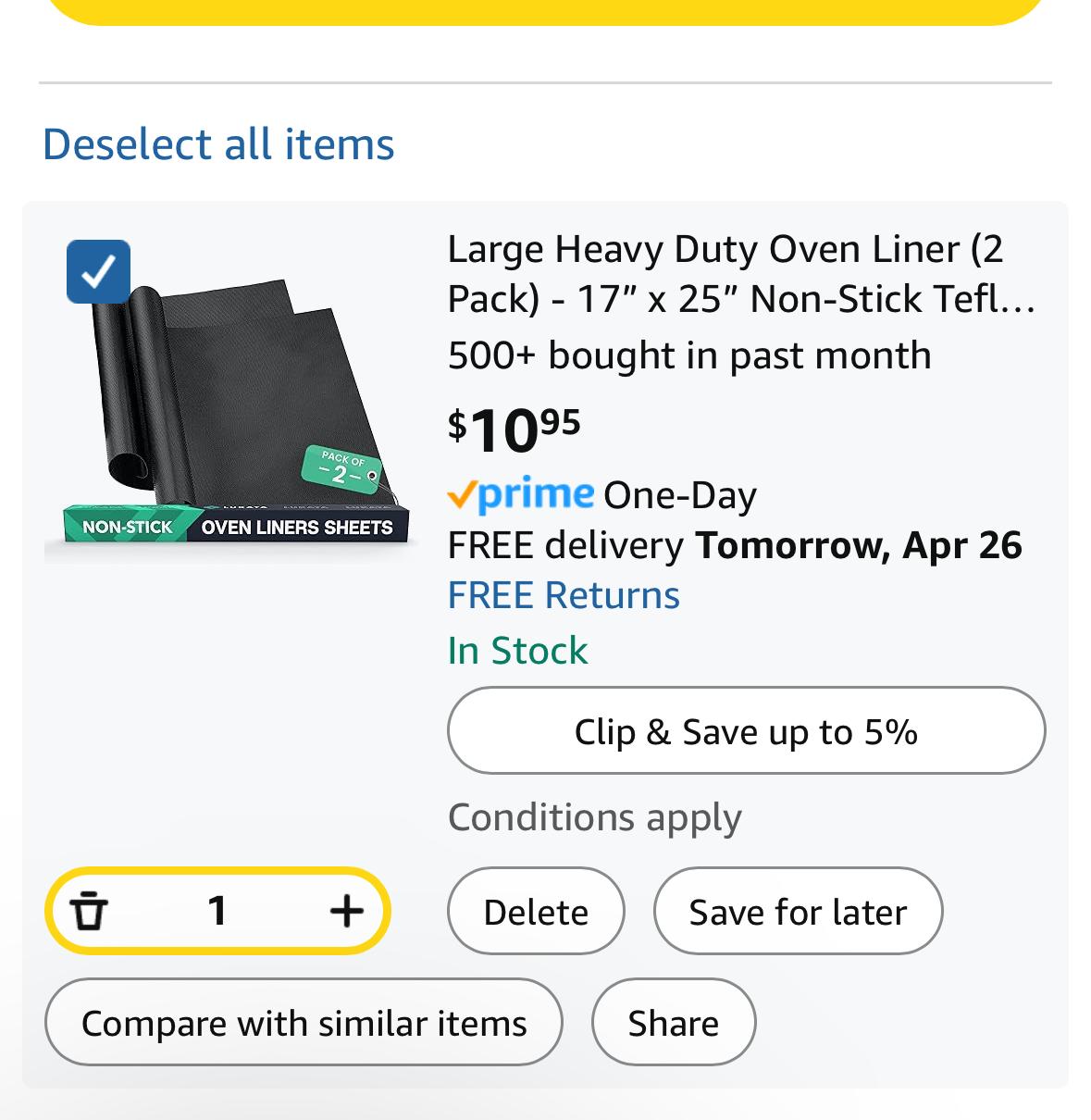The image size is (1091, 1120).
Task: Click the 500+ bought in past month text
Action: pyautogui.click(x=689, y=355)
